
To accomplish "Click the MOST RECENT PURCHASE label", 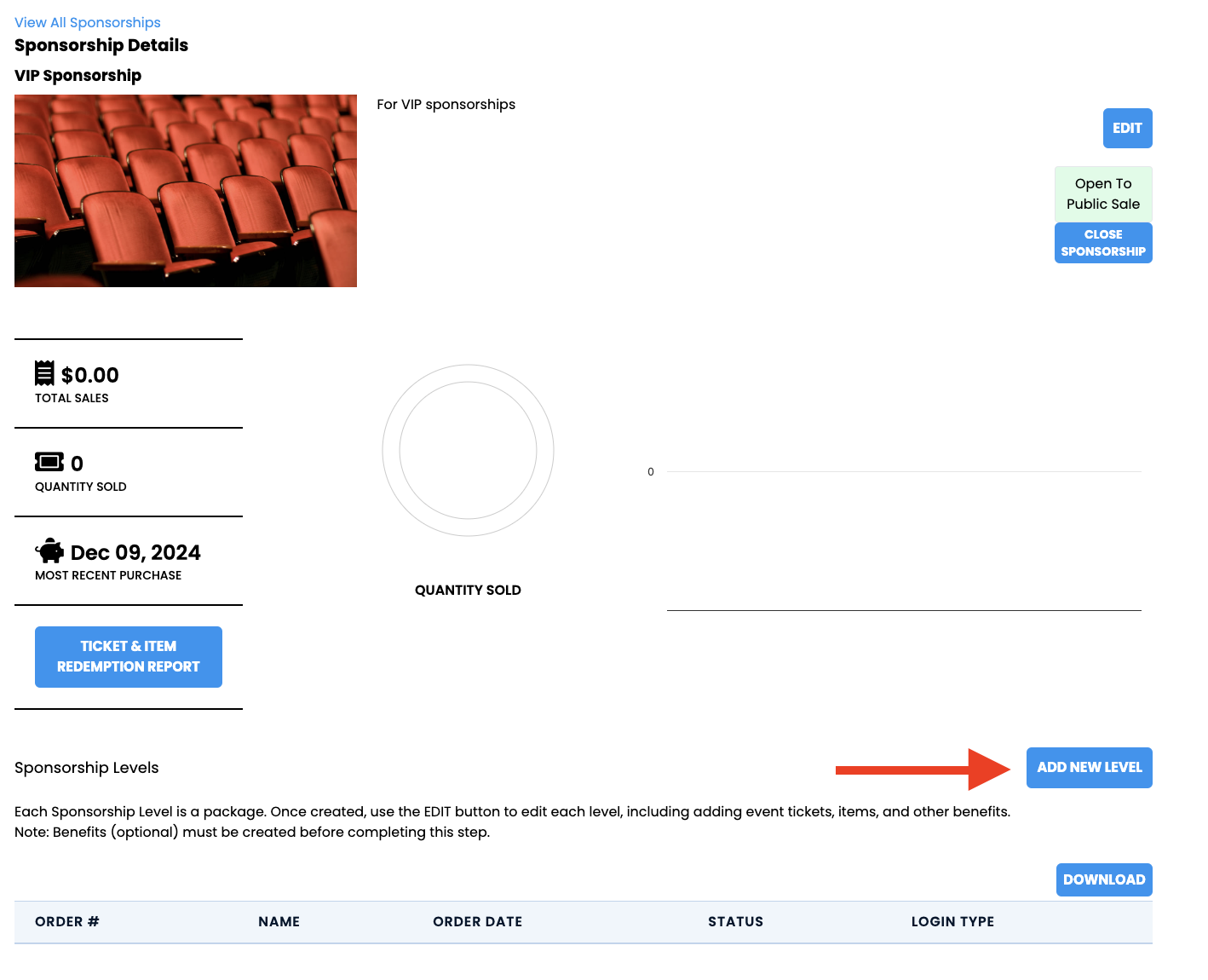I will (x=108, y=575).
